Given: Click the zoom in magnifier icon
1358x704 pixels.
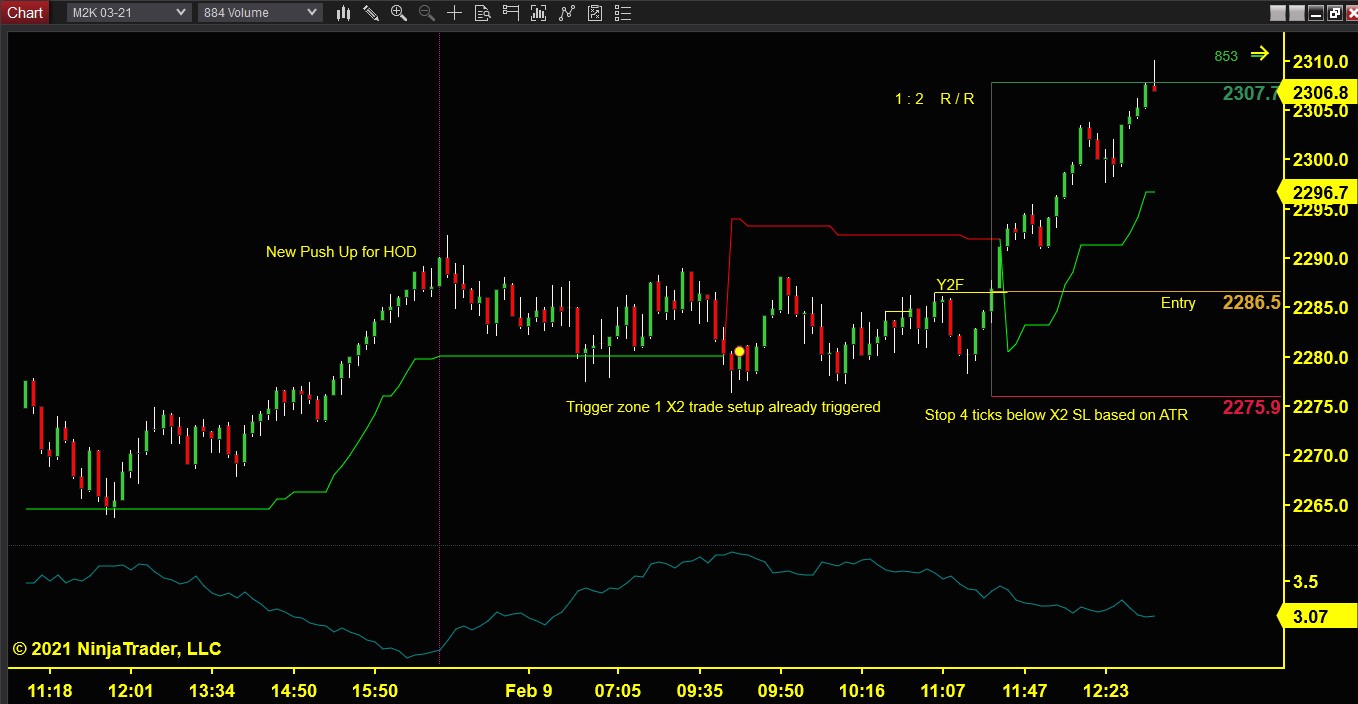Looking at the screenshot, I should [399, 12].
